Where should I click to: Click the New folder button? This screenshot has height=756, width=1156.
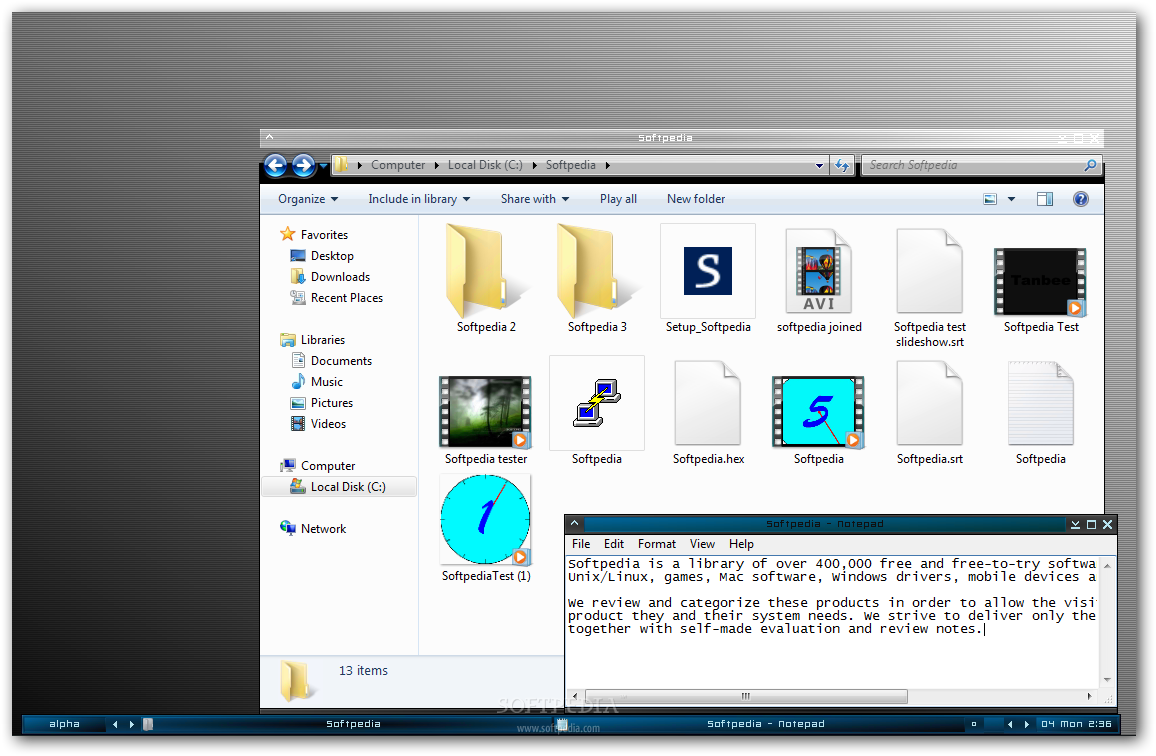[x=696, y=199]
